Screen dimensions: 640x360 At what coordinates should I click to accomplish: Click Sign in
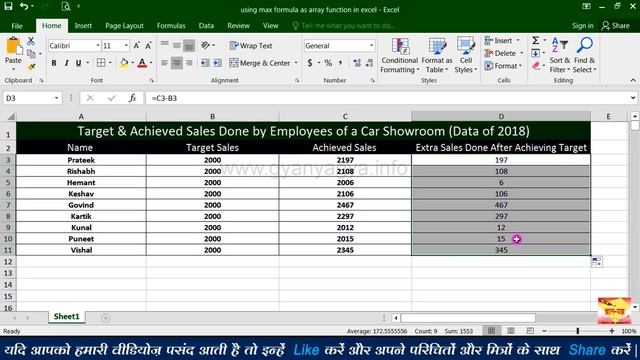pos(582,26)
